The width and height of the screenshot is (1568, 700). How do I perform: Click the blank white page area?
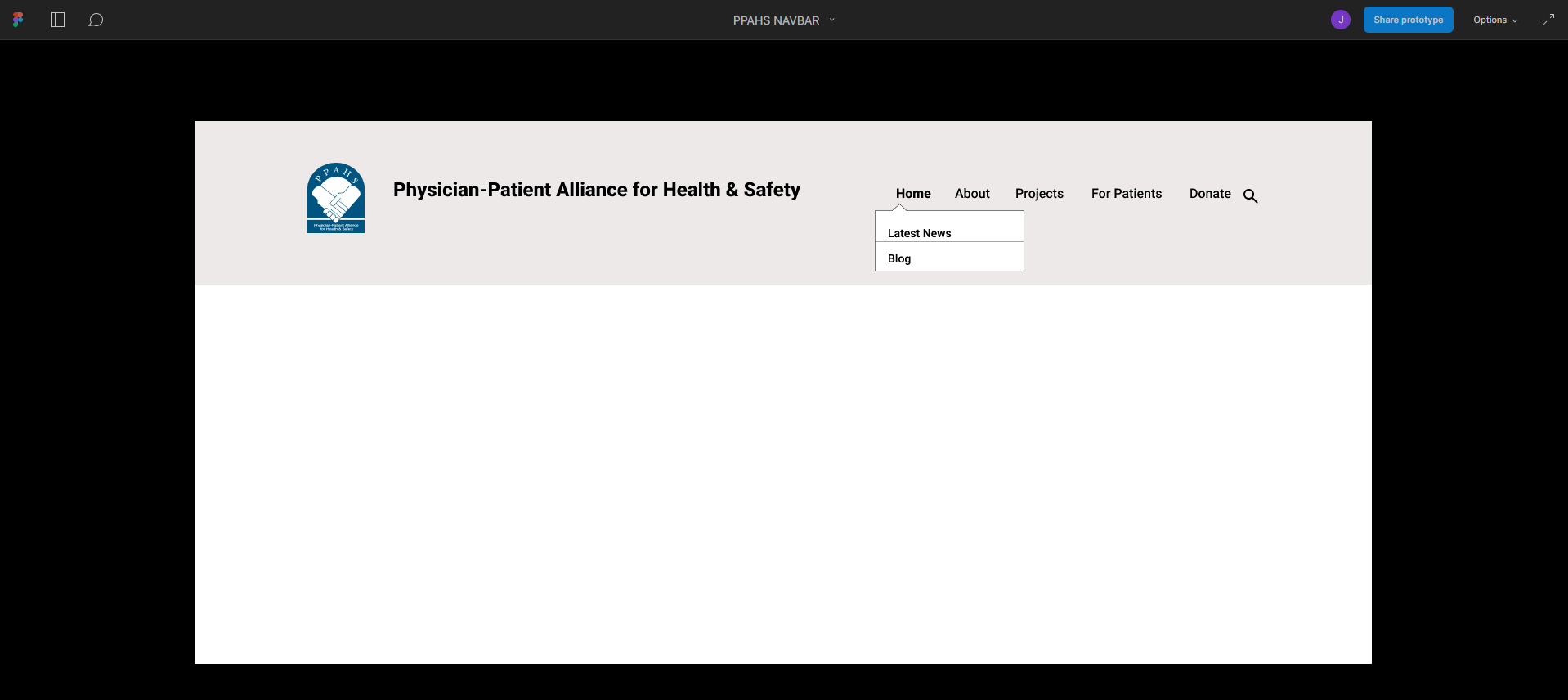782,474
